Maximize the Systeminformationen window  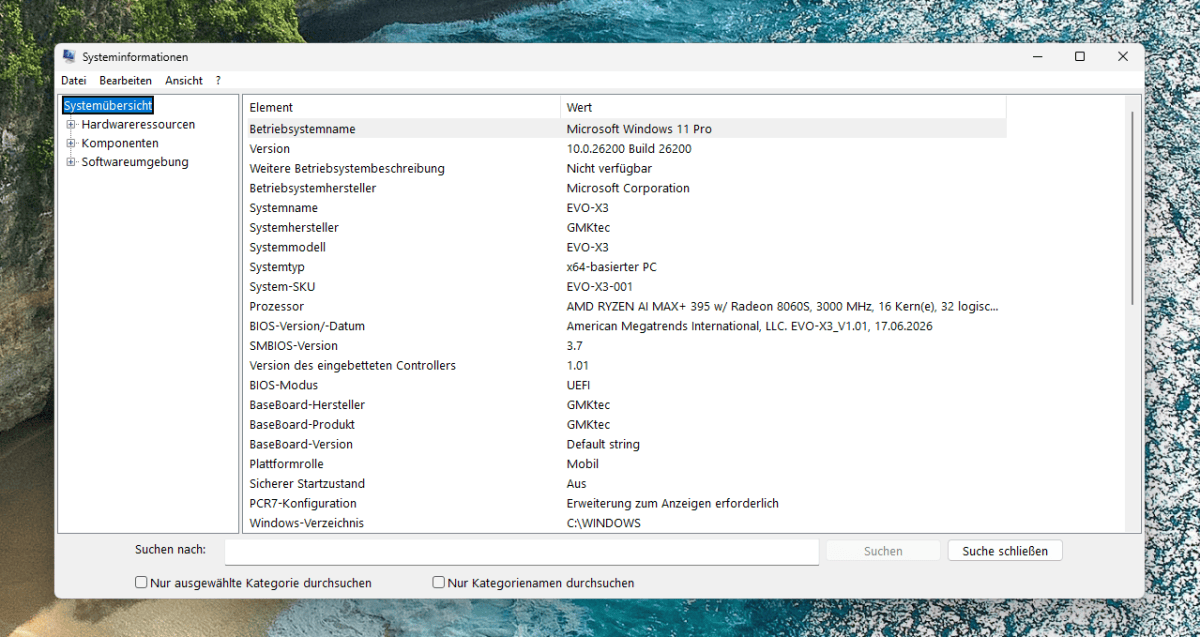pyautogui.click(x=1080, y=57)
